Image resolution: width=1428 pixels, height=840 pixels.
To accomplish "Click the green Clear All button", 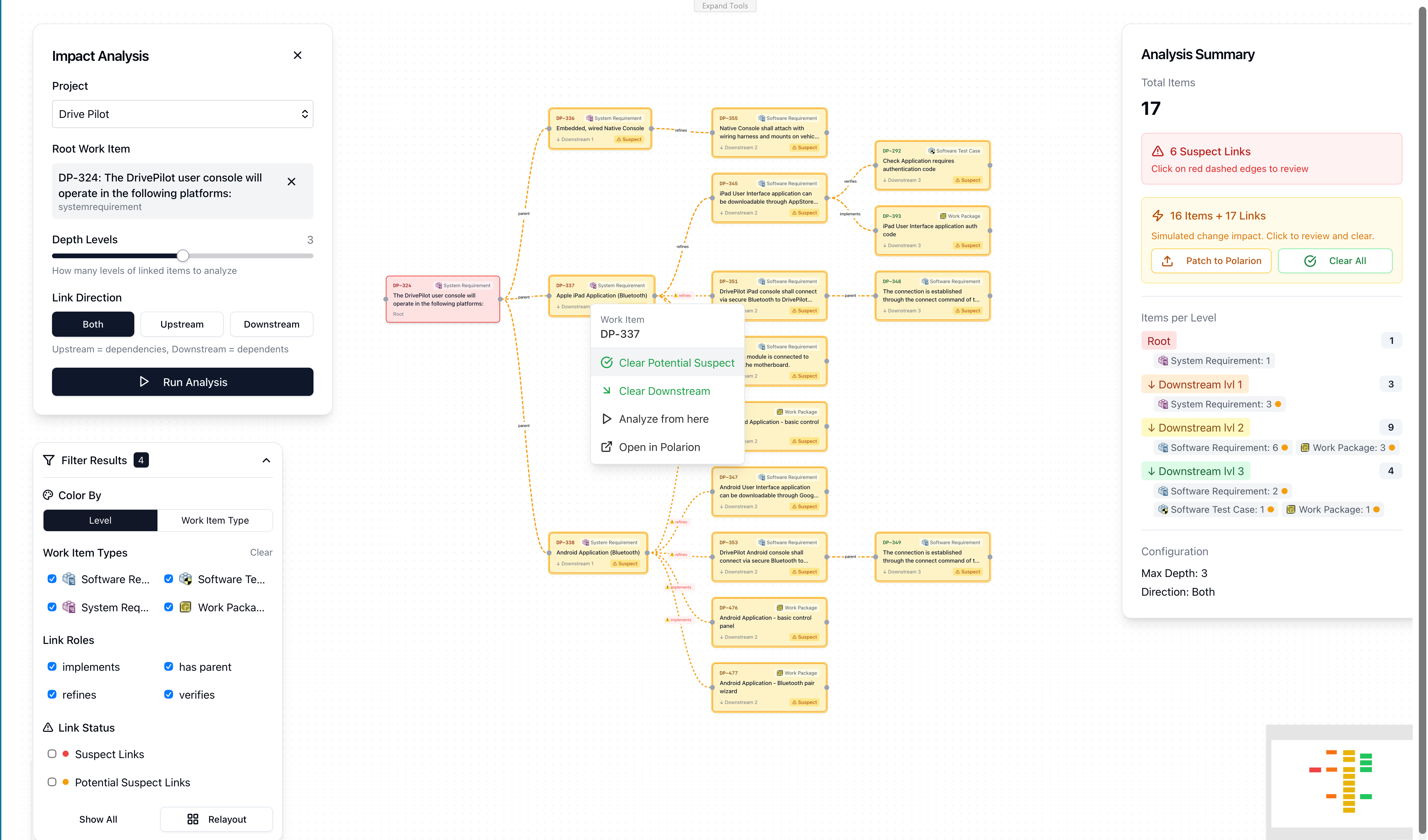I will [x=1335, y=261].
